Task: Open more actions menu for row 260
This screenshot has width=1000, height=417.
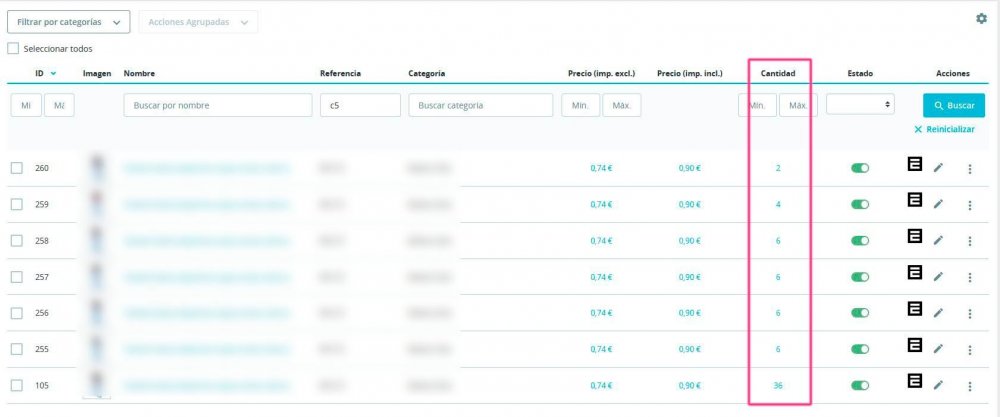Action: pyautogui.click(x=970, y=169)
